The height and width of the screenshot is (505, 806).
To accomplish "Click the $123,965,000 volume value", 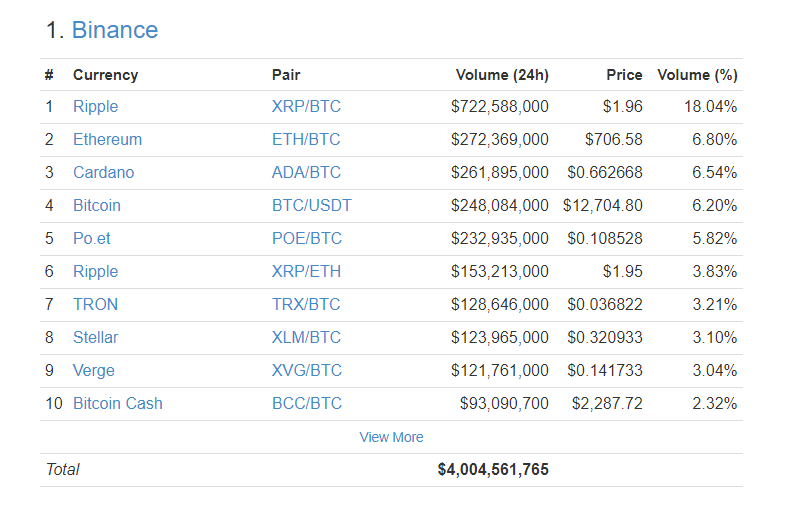I will pos(500,337).
